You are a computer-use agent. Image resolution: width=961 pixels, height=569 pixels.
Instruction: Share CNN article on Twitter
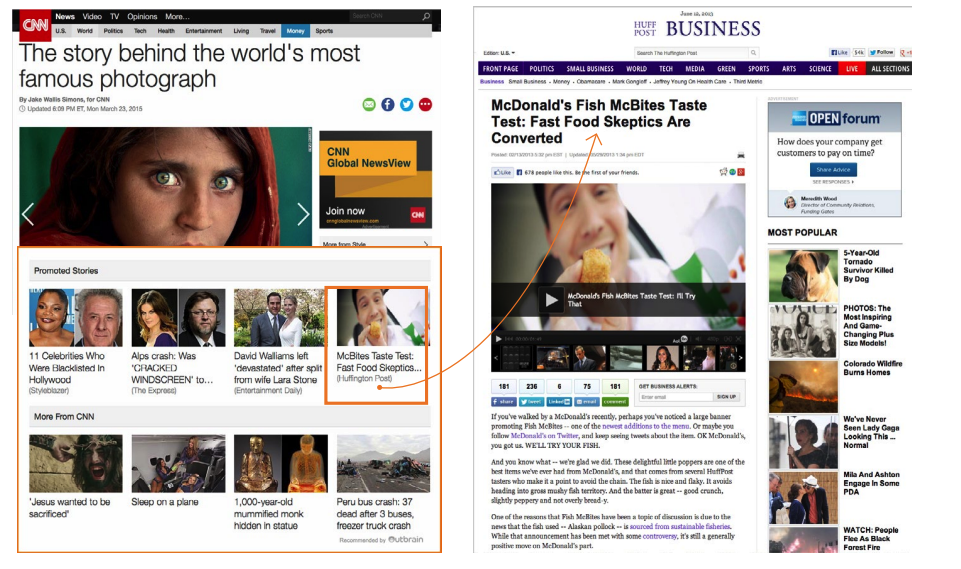[x=407, y=105]
